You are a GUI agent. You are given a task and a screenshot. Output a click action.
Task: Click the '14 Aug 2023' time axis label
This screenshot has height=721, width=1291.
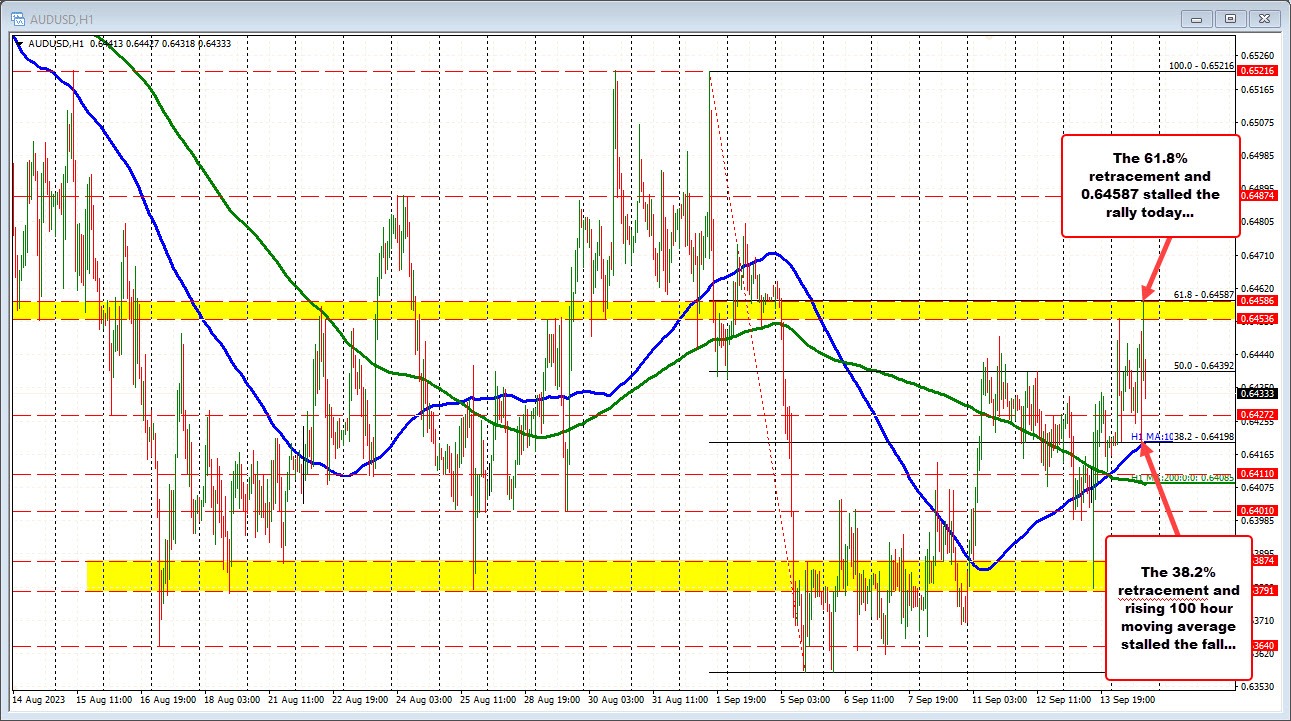(38, 701)
